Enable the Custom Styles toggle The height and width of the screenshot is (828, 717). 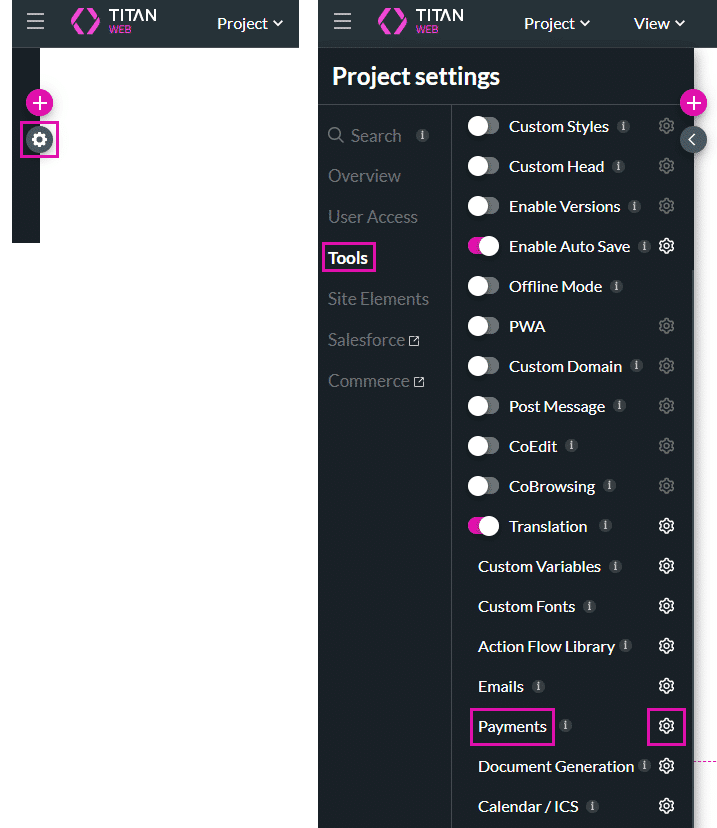click(x=484, y=126)
